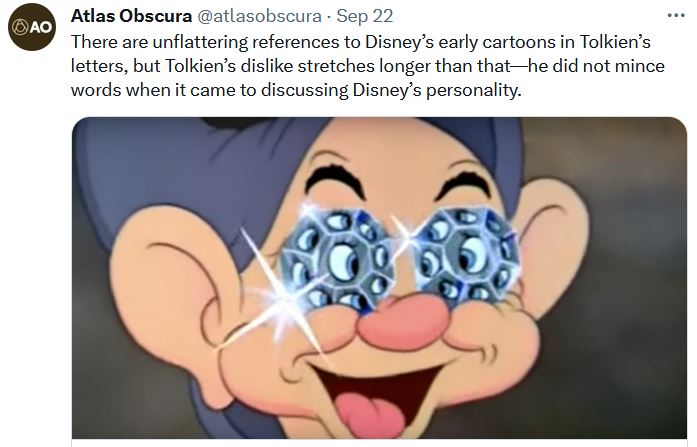Click the circular emblem inside the AO avatar
Image resolution: width=697 pixels, height=447 pixels.
(20, 27)
